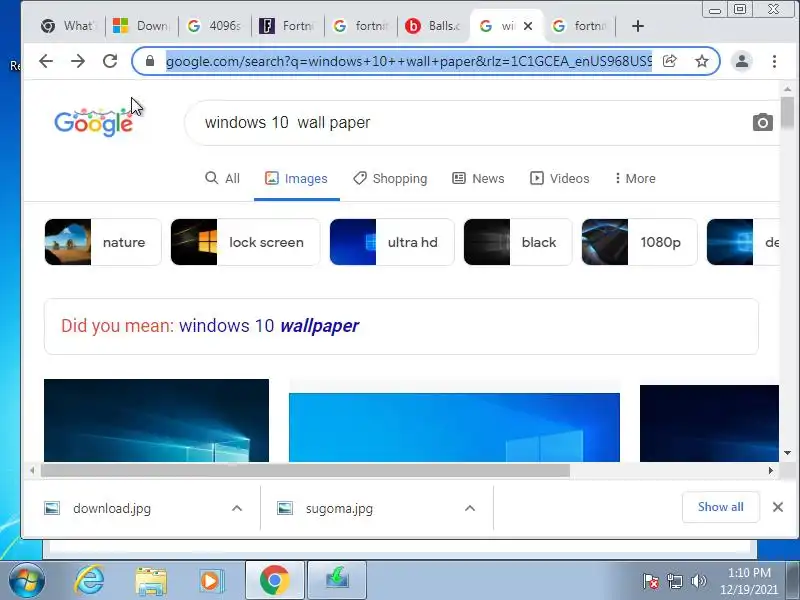Open Chrome's three-dot menu
Screen dimensions: 800x600
[774, 61]
